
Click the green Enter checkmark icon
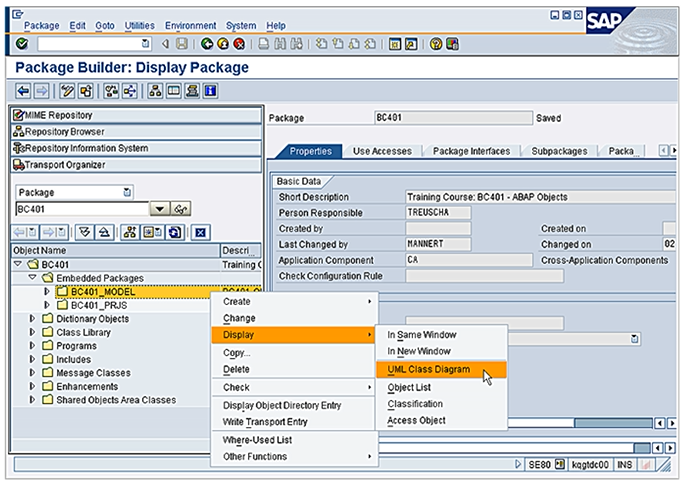(x=23, y=44)
